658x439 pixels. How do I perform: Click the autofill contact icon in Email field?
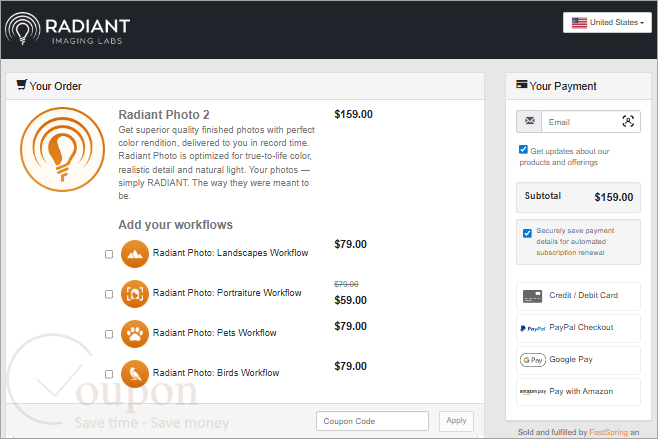coord(628,121)
